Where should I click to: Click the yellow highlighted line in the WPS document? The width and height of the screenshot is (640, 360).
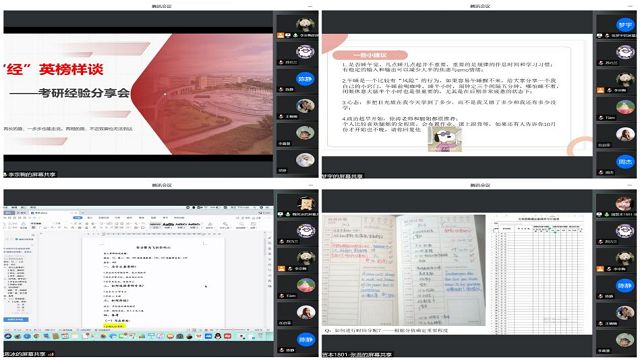point(114,326)
